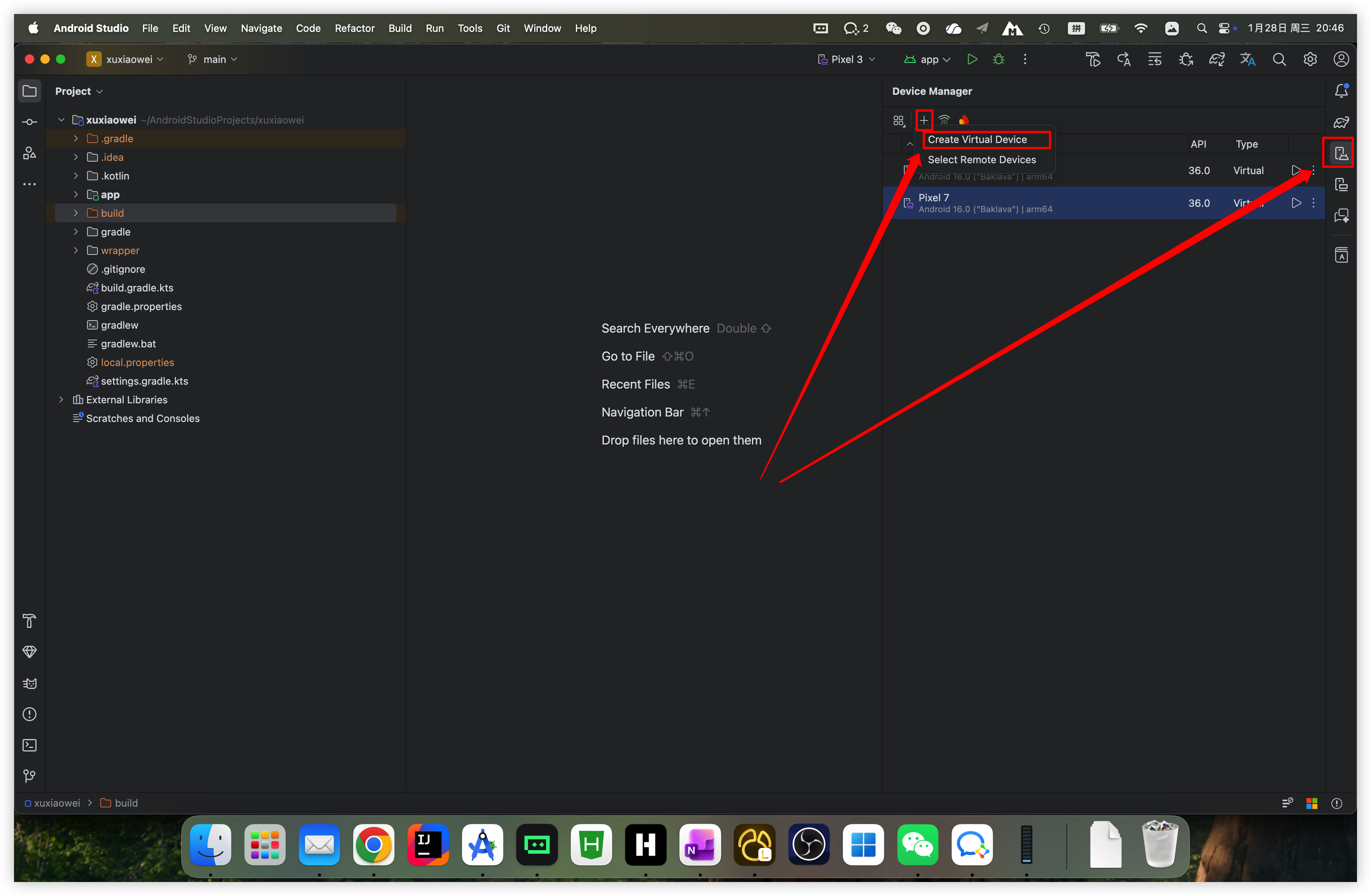Open the Commit tool window icon
The image size is (1371, 896).
(x=30, y=122)
